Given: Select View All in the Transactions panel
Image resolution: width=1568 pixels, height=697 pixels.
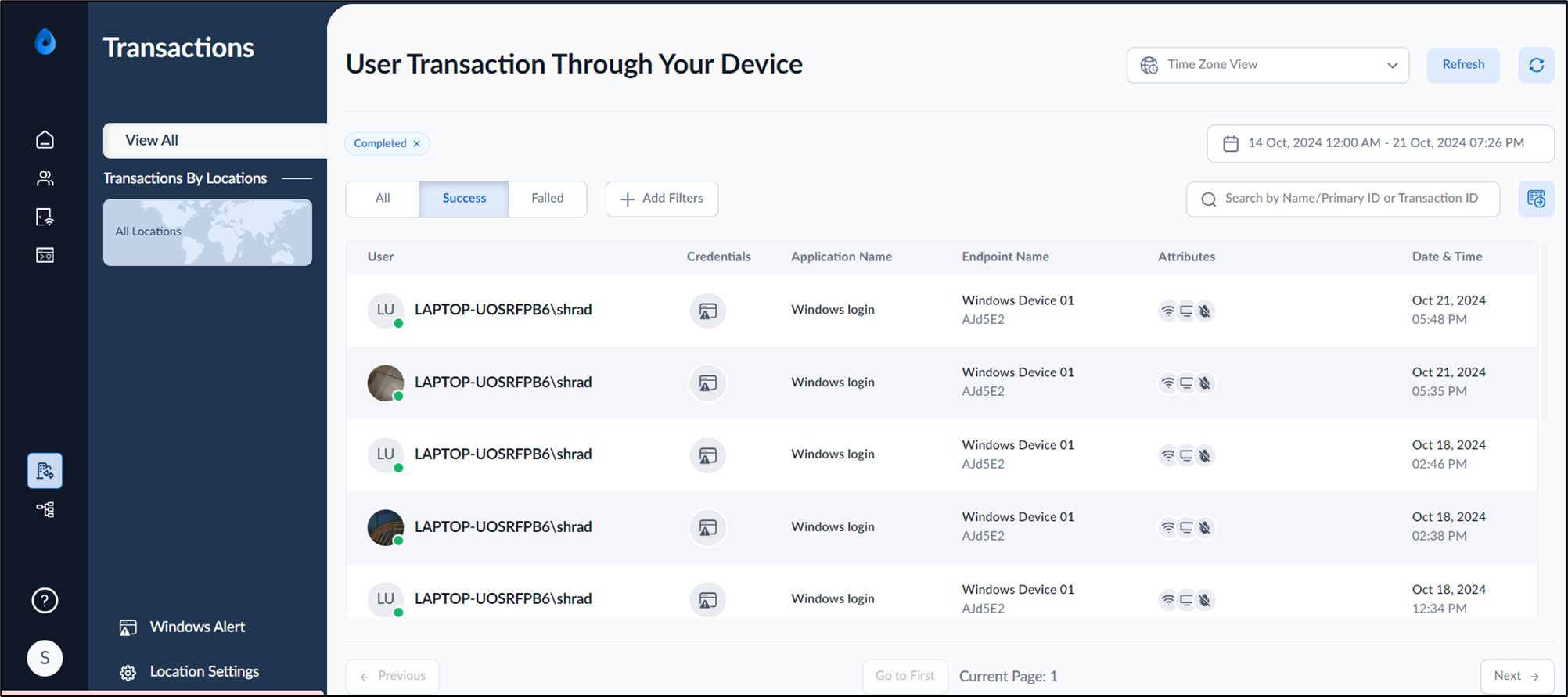Looking at the screenshot, I should pyautogui.click(x=215, y=140).
